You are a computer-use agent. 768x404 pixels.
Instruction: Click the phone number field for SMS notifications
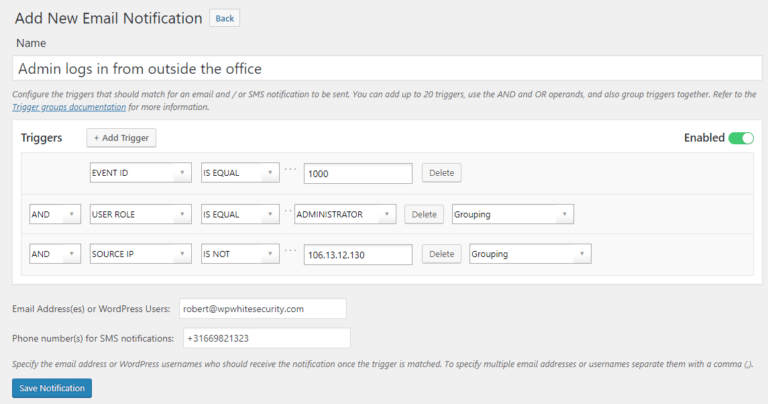(x=265, y=339)
